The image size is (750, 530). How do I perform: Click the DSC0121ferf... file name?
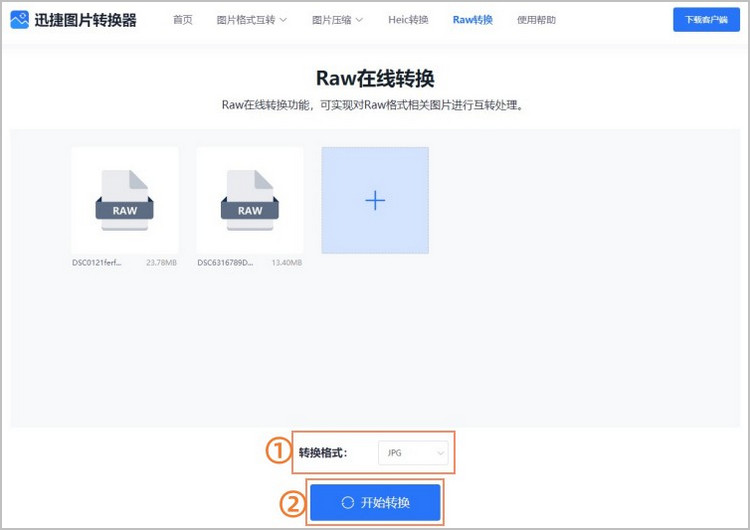(x=97, y=263)
